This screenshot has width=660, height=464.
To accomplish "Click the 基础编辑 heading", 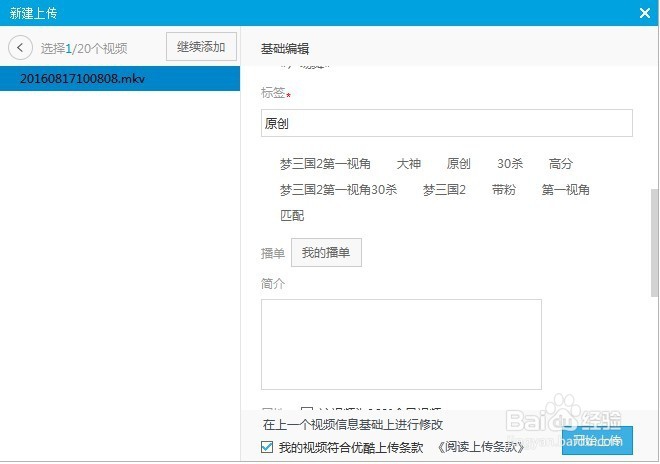I will [x=285, y=49].
